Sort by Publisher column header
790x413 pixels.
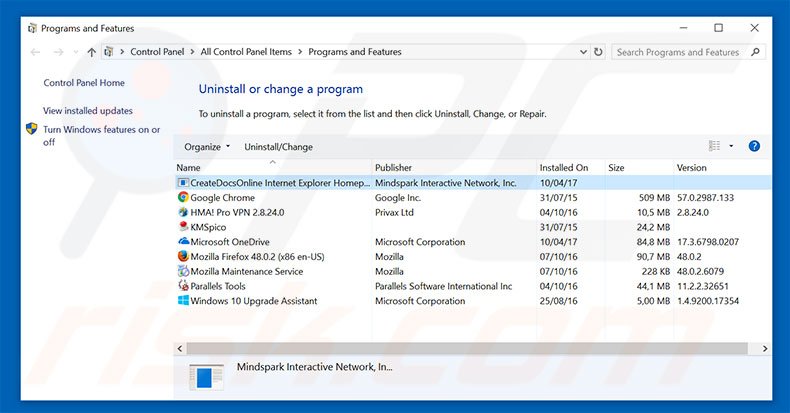click(393, 168)
